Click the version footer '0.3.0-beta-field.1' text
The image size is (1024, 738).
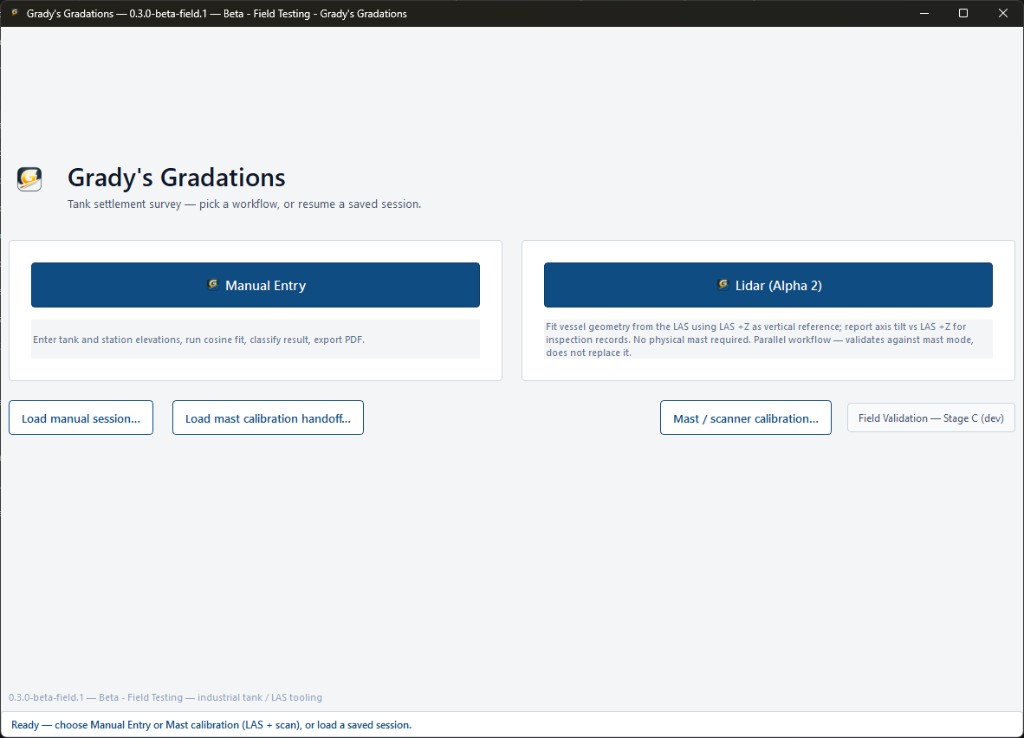point(165,698)
